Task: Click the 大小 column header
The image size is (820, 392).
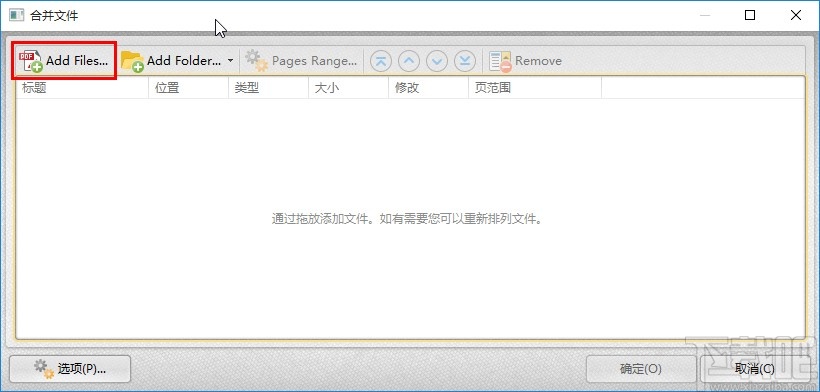Action: pyautogui.click(x=349, y=88)
